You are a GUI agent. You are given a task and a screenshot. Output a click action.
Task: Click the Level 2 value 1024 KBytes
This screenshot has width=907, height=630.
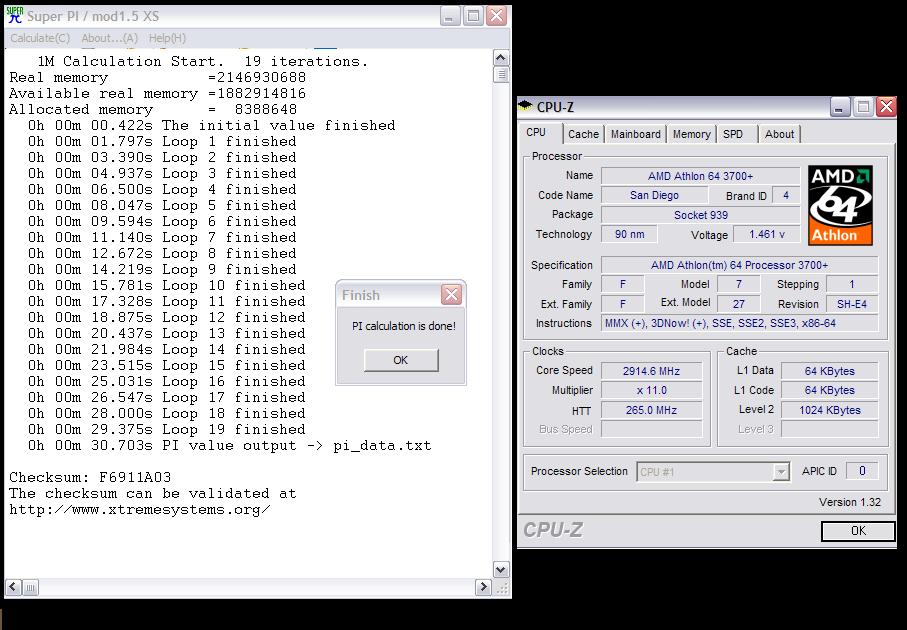pyautogui.click(x=829, y=410)
